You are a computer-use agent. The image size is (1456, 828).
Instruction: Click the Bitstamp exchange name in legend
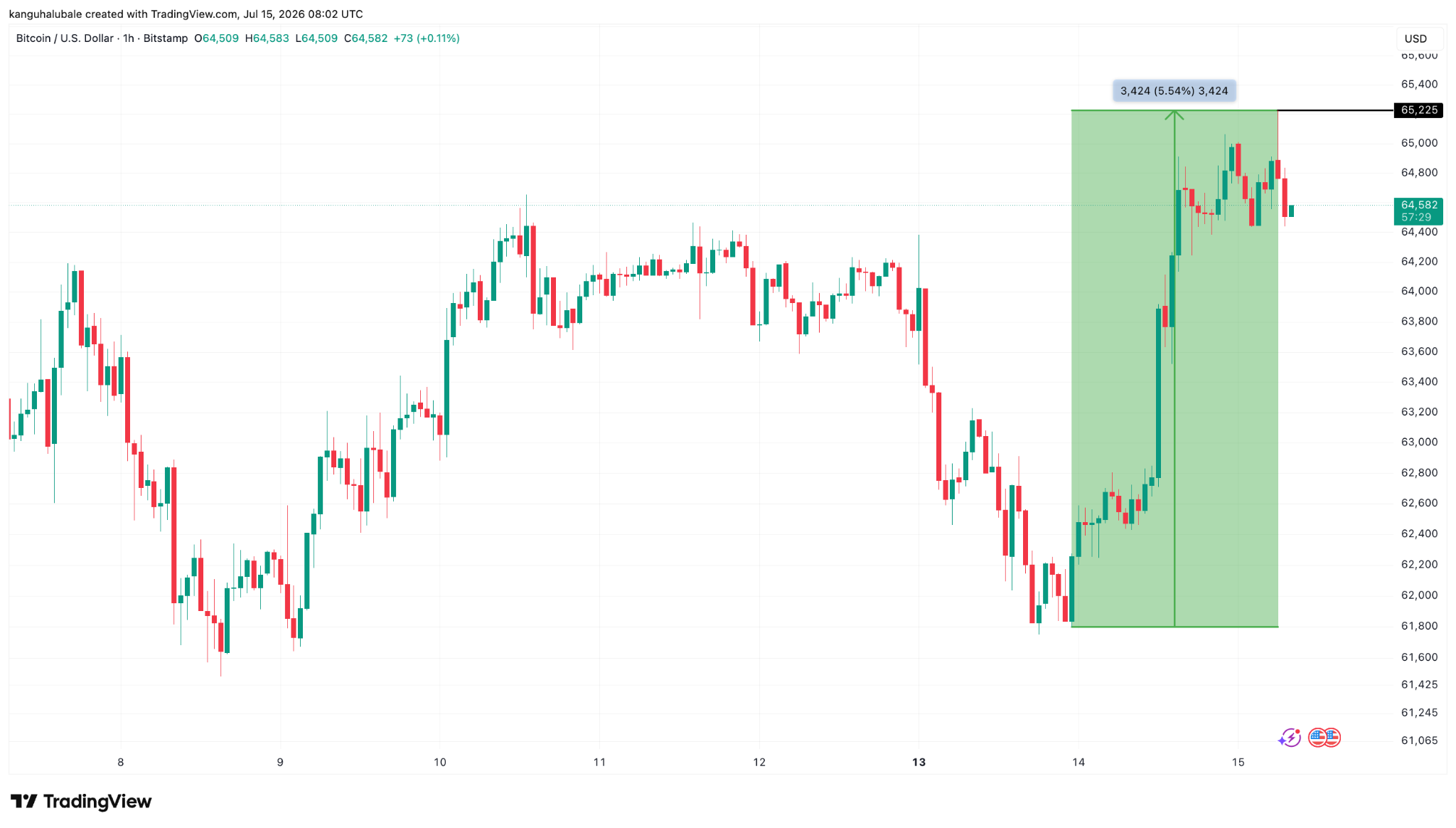(166, 38)
